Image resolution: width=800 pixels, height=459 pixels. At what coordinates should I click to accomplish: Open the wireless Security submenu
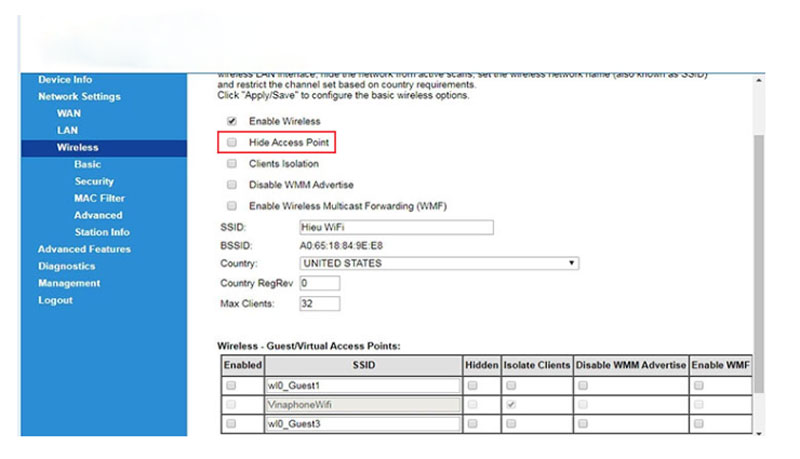94,181
